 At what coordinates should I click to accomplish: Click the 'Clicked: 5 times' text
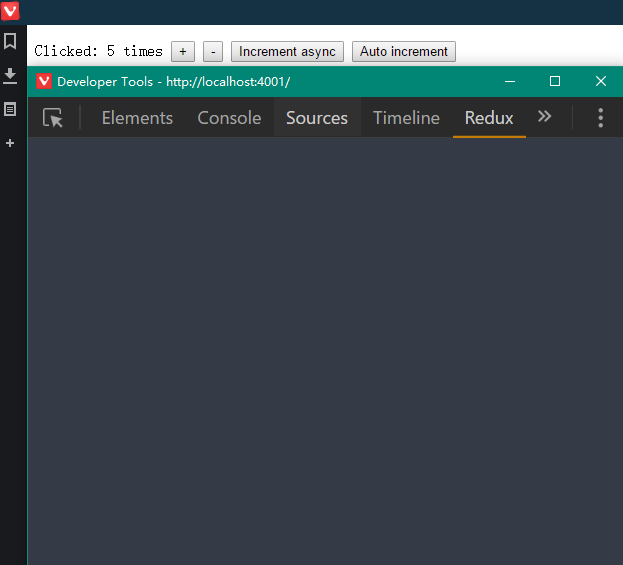coord(99,51)
